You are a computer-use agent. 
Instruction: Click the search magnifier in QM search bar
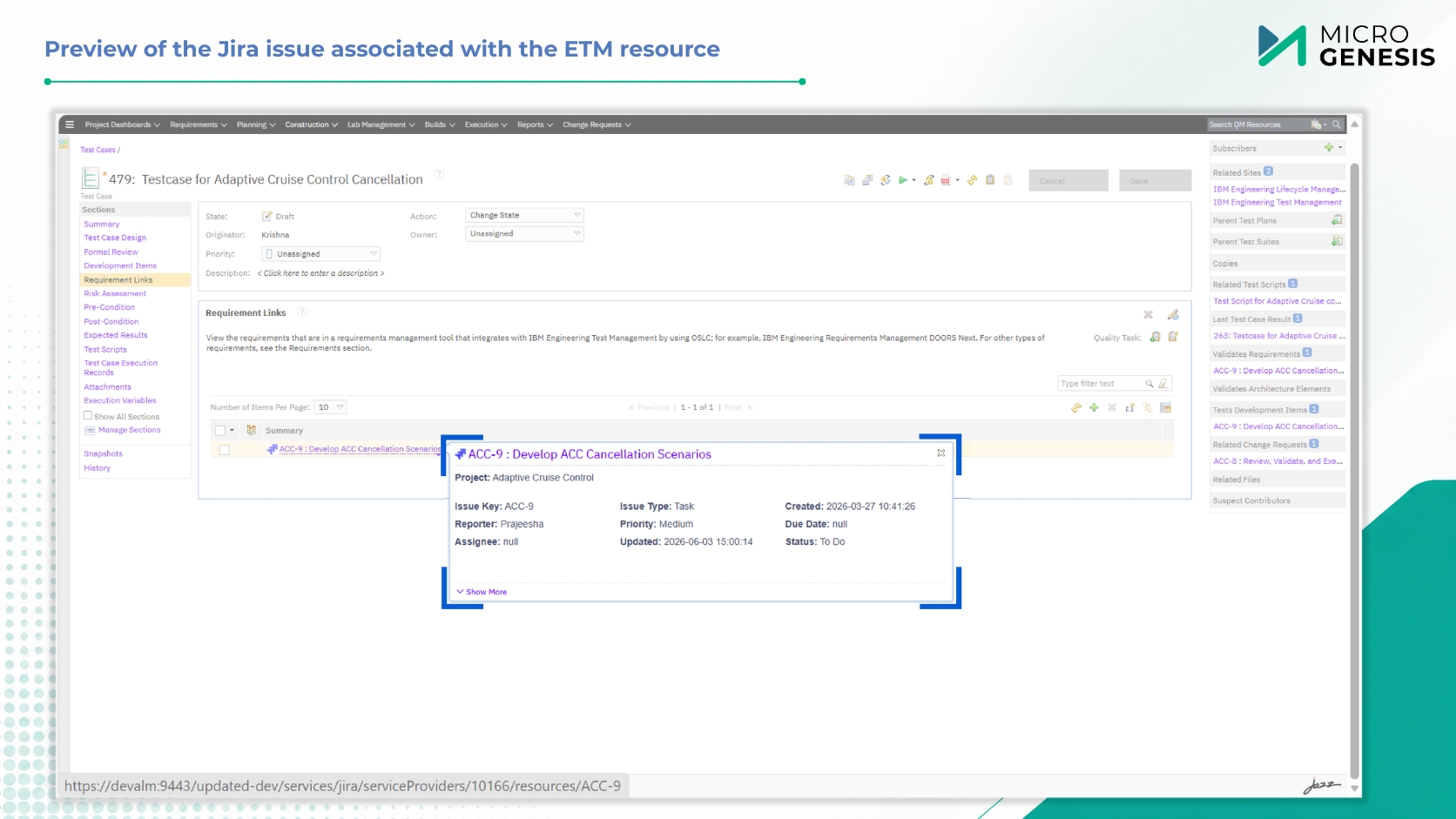point(1337,124)
